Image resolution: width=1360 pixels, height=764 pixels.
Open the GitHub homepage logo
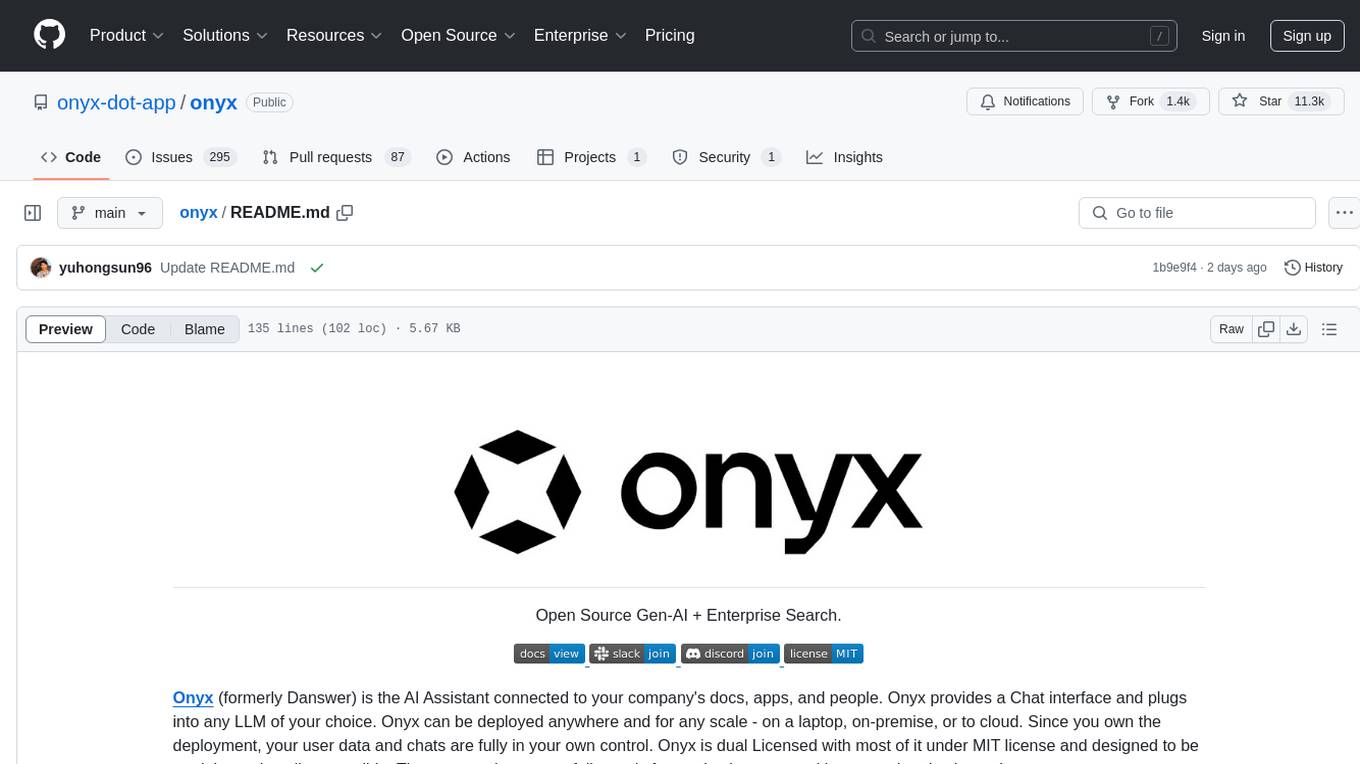tap(49, 35)
